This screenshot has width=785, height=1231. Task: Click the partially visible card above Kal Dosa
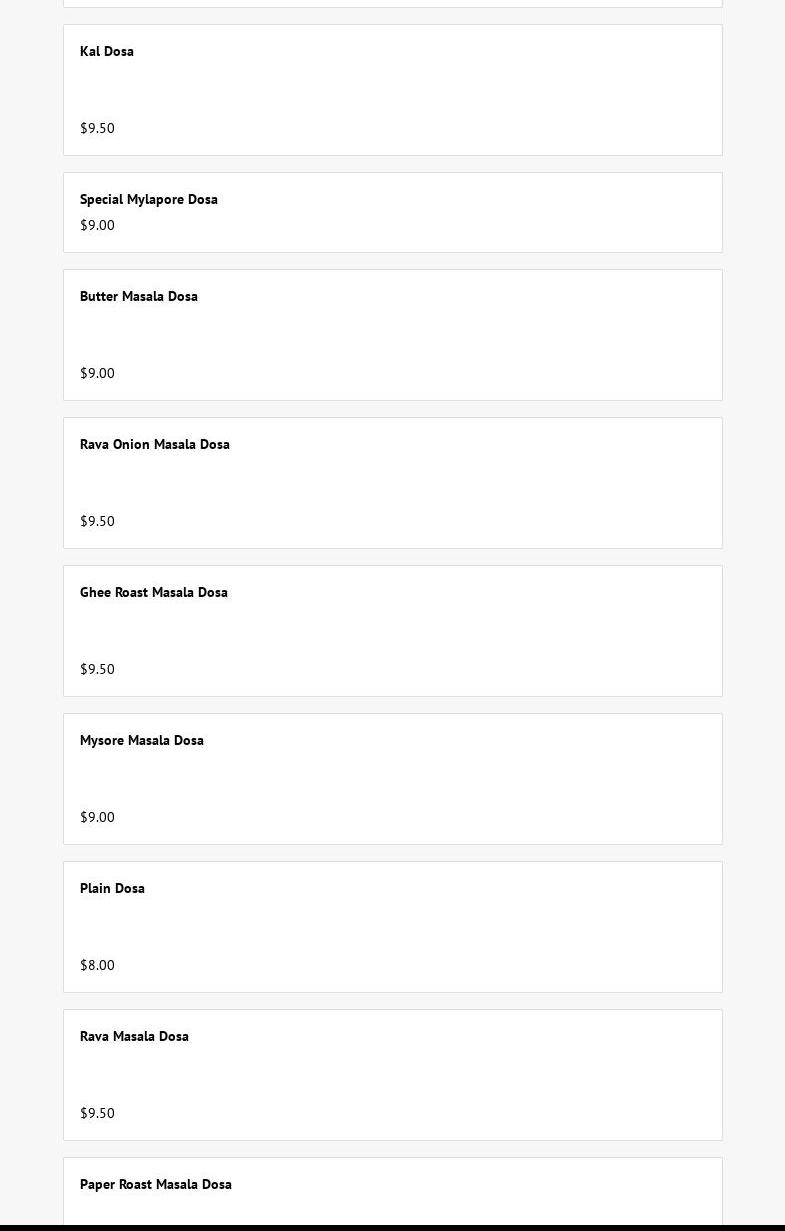pyautogui.click(x=392, y=3)
